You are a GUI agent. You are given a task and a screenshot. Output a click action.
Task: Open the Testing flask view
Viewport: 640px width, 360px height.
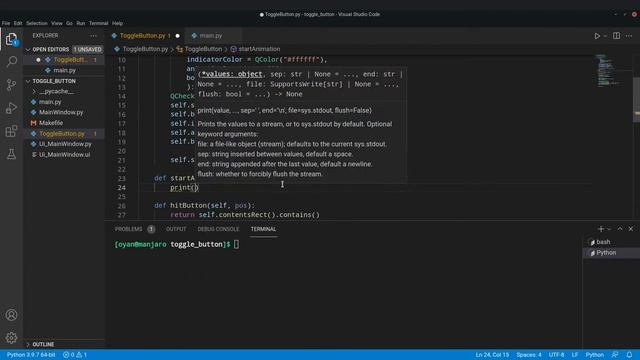(x=11, y=154)
